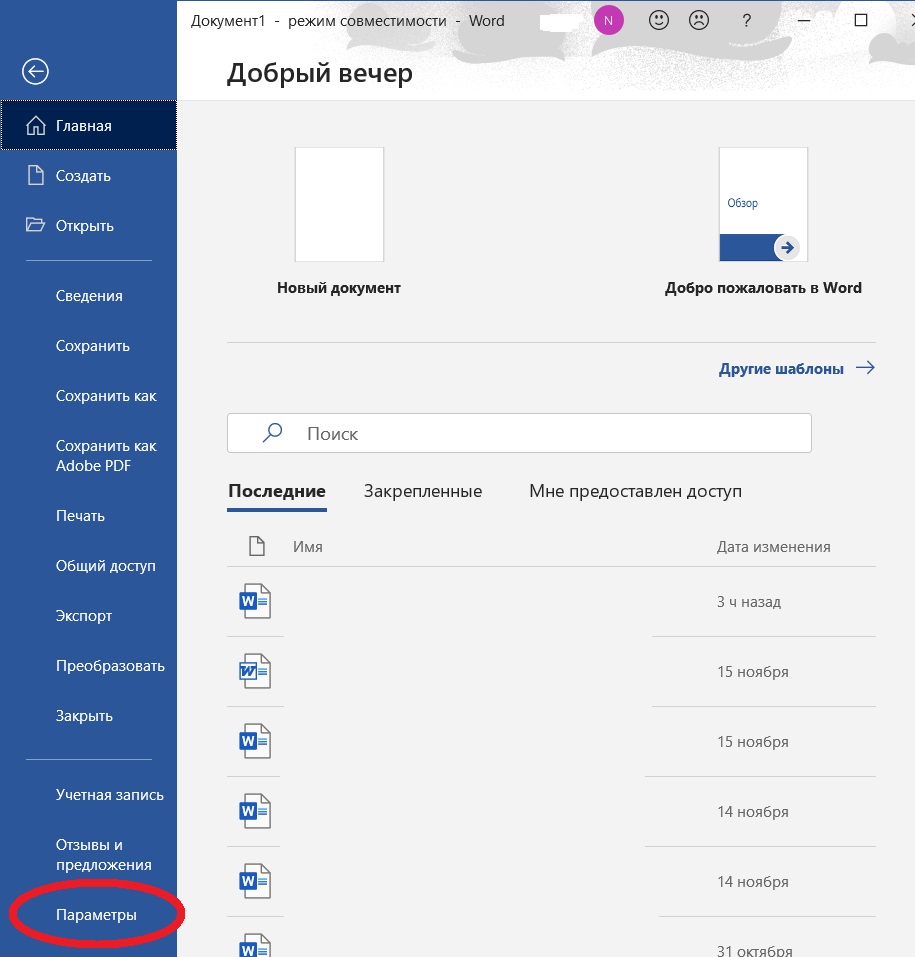
Task: Click the magnifier icon in the search box
Action: point(272,433)
